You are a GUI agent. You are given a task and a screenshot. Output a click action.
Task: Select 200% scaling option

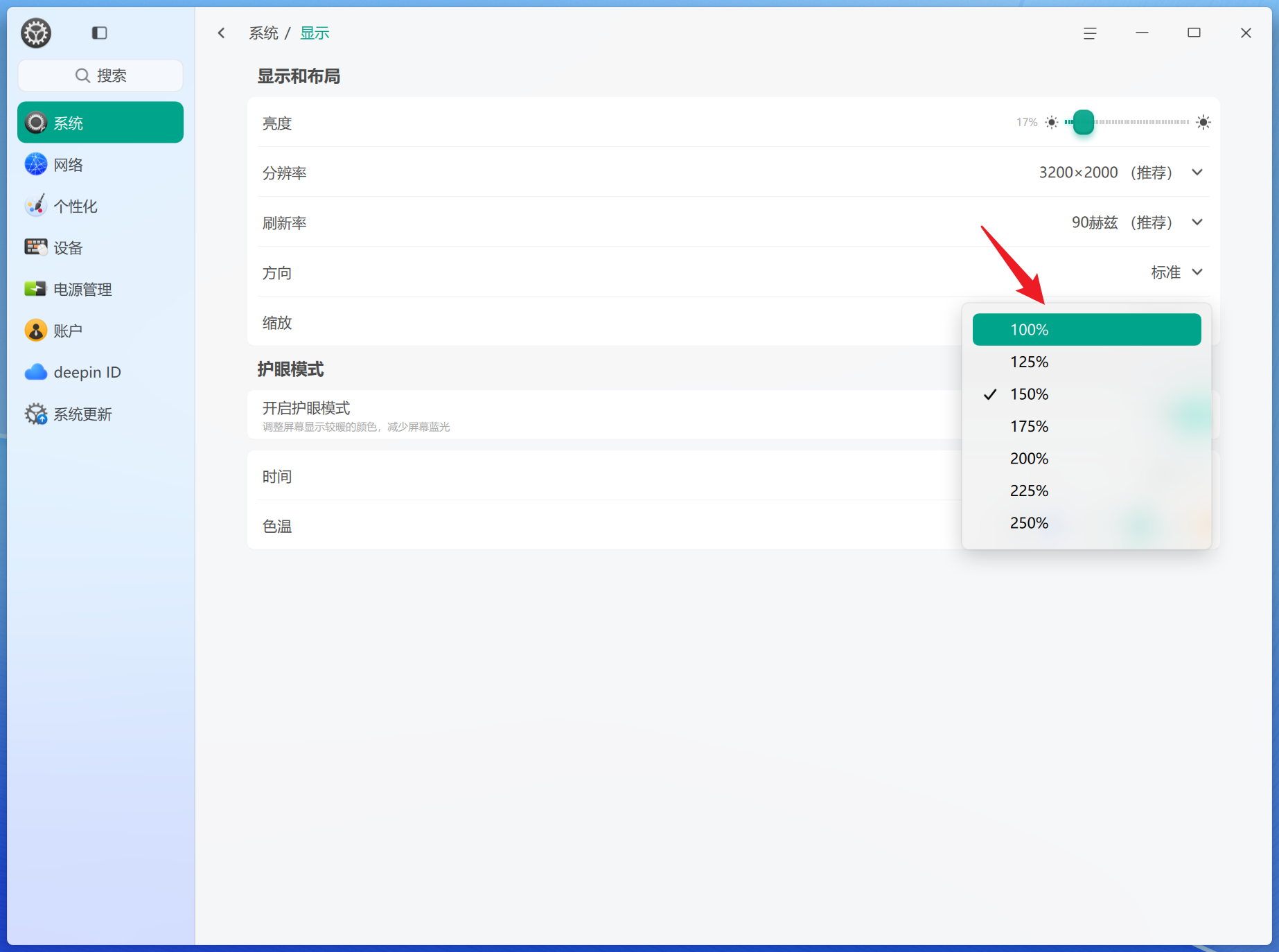tap(1086, 459)
